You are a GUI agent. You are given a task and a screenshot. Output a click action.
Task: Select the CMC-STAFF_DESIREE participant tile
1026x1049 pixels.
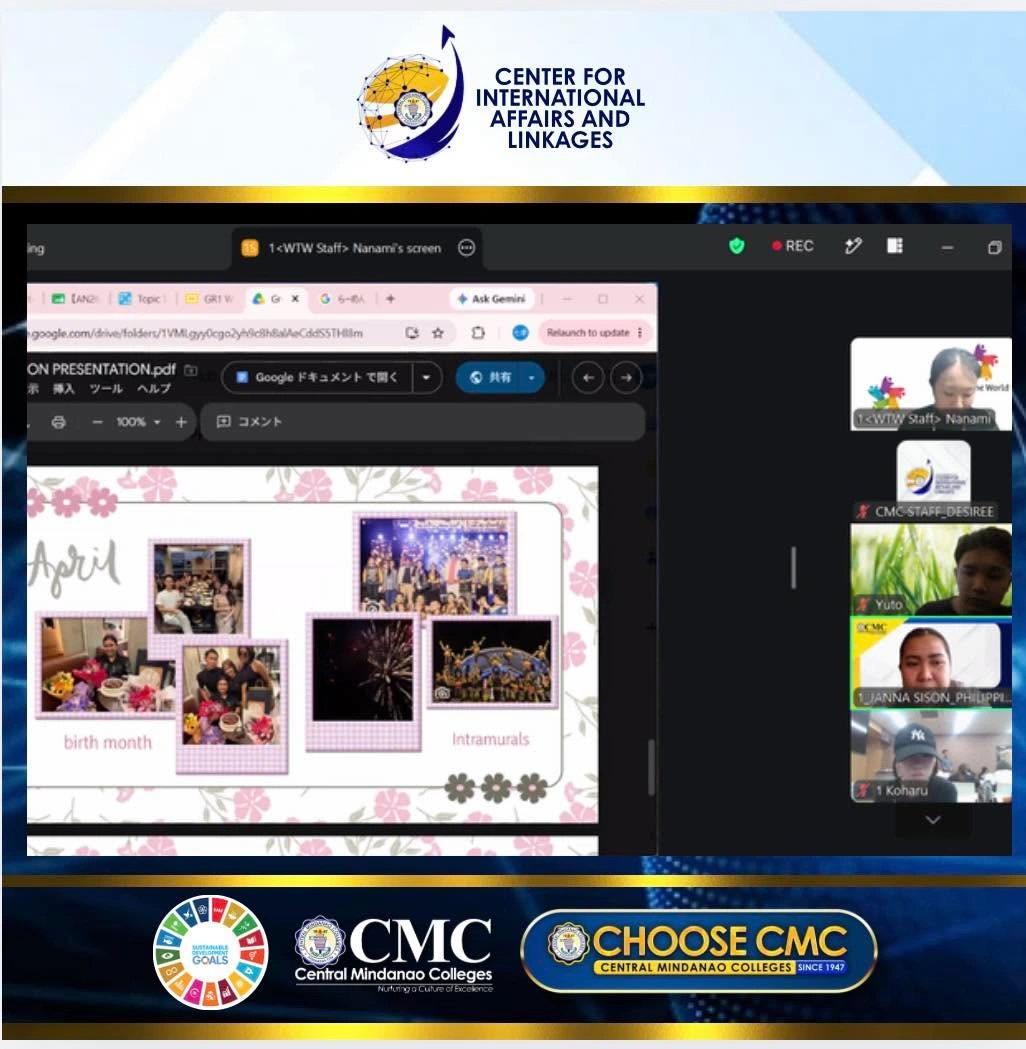[933, 480]
